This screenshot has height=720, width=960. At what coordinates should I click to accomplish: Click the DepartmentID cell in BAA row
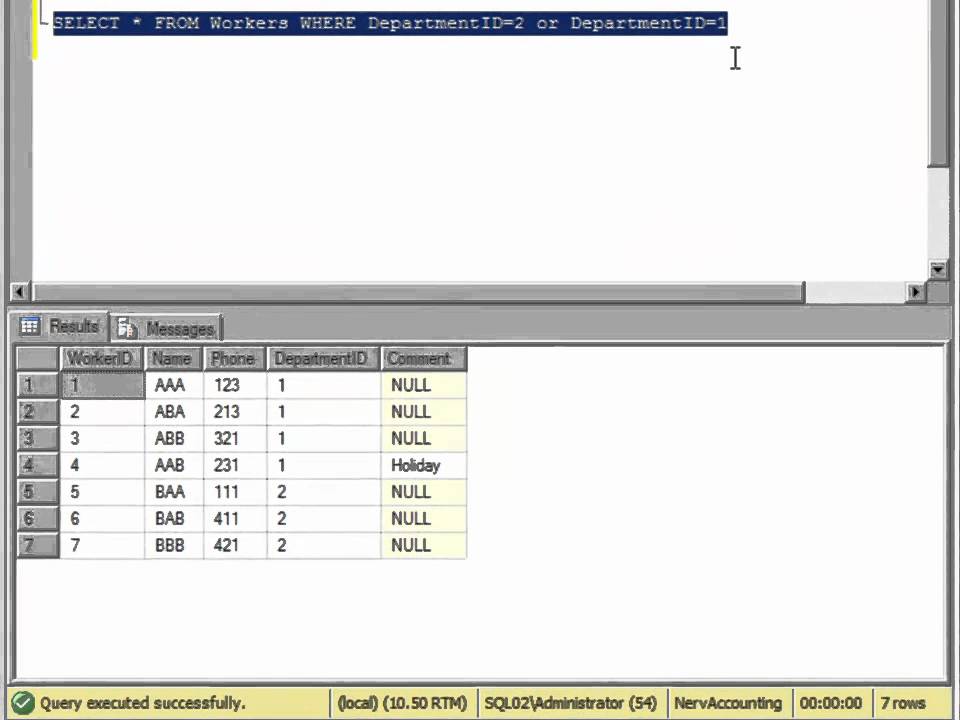tap(323, 492)
